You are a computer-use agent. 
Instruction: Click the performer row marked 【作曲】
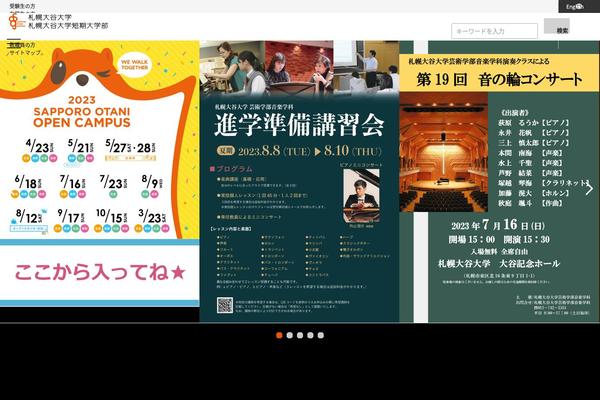coord(530,203)
